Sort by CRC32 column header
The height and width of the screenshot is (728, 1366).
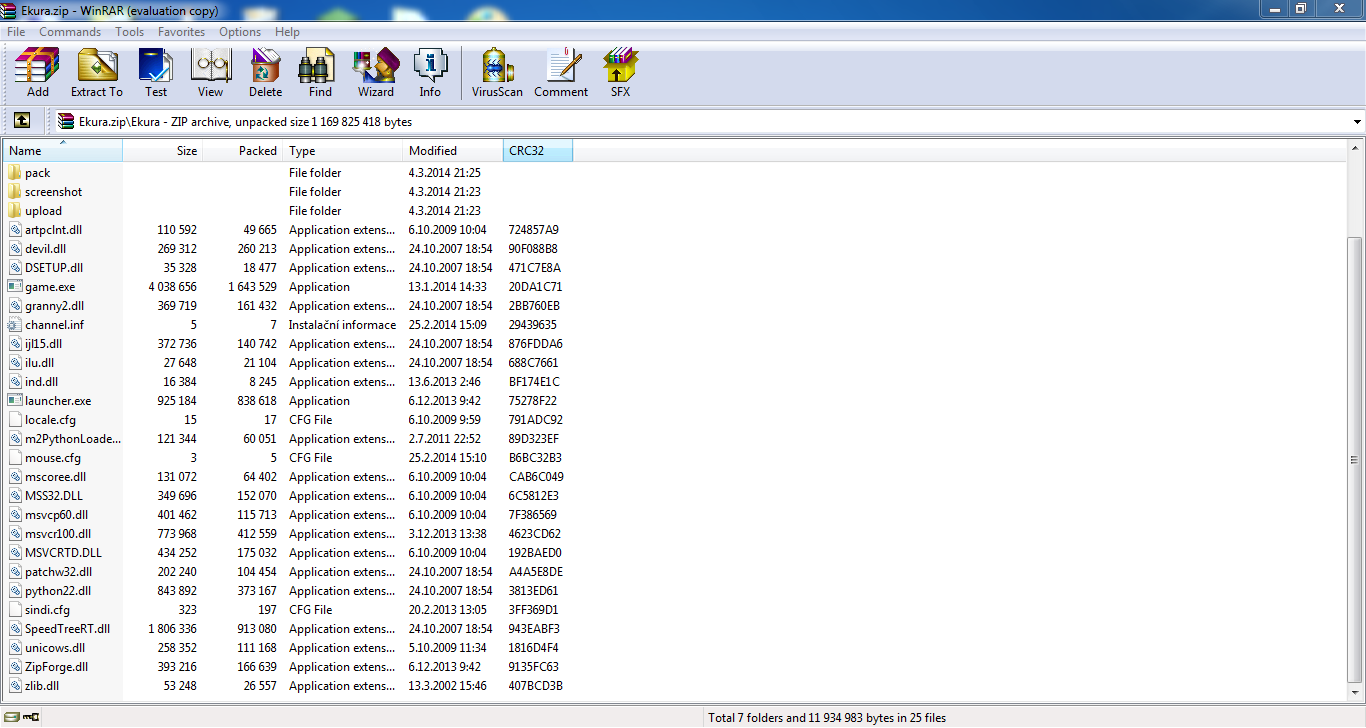[x=537, y=151]
